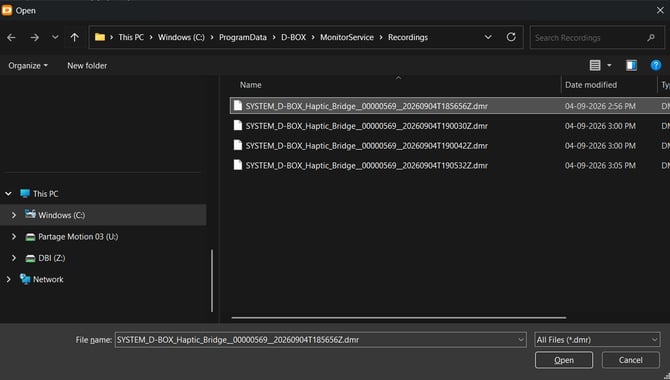Toggle the preview pane
670x380 pixels.
coord(632,65)
